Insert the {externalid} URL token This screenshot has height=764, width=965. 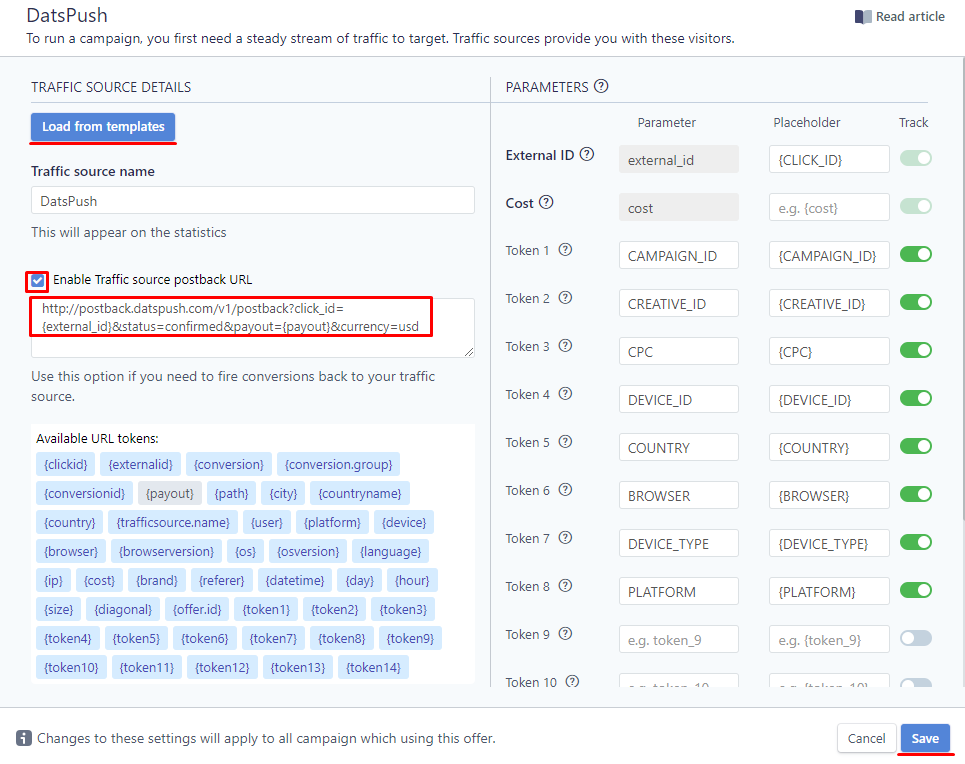click(x=140, y=464)
